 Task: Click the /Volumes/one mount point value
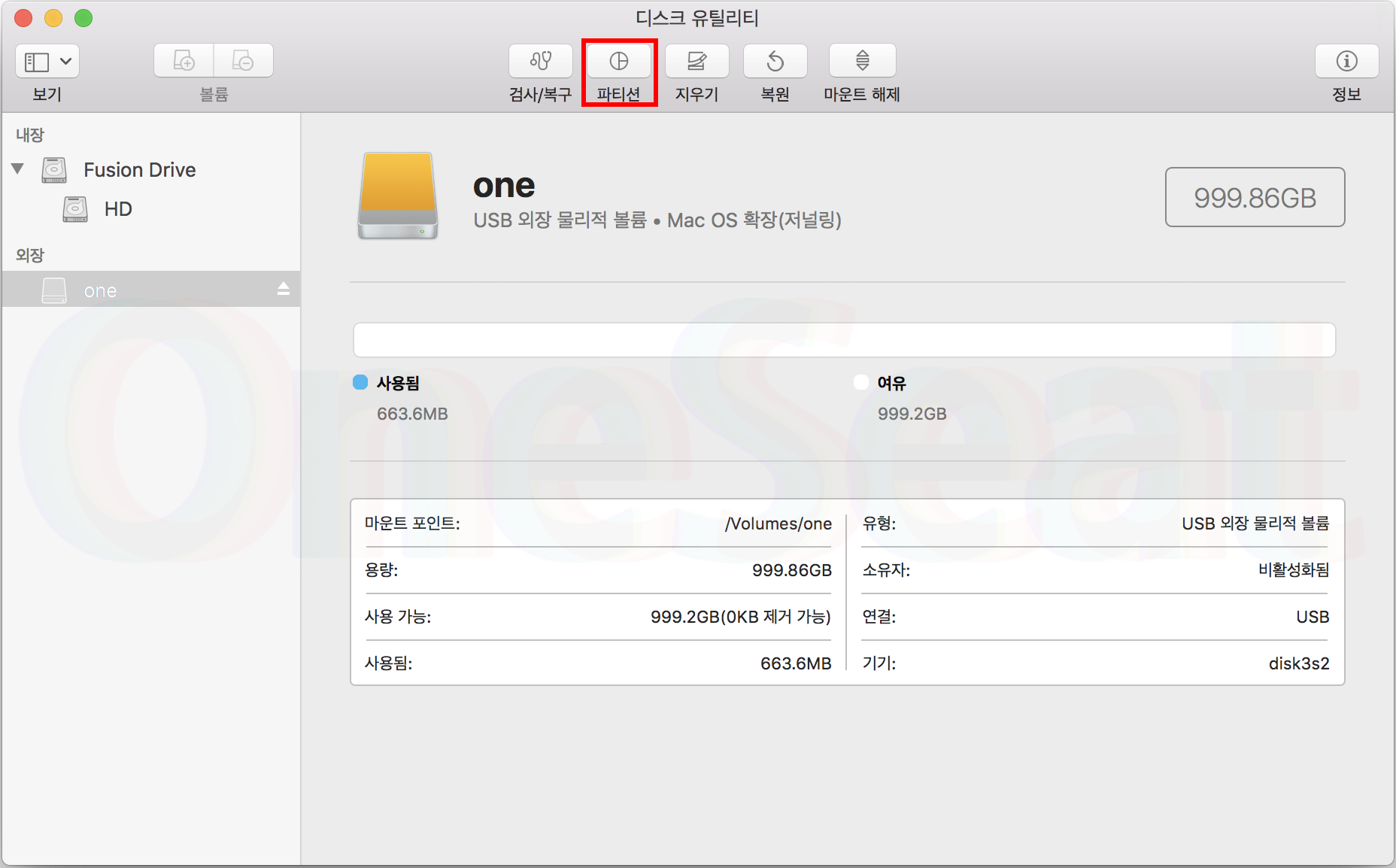pyautogui.click(x=778, y=524)
